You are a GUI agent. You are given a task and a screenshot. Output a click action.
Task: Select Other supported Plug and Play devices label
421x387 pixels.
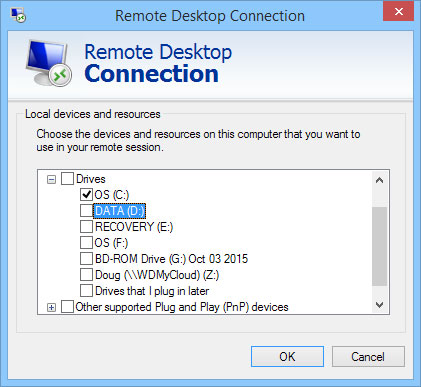(x=182, y=307)
